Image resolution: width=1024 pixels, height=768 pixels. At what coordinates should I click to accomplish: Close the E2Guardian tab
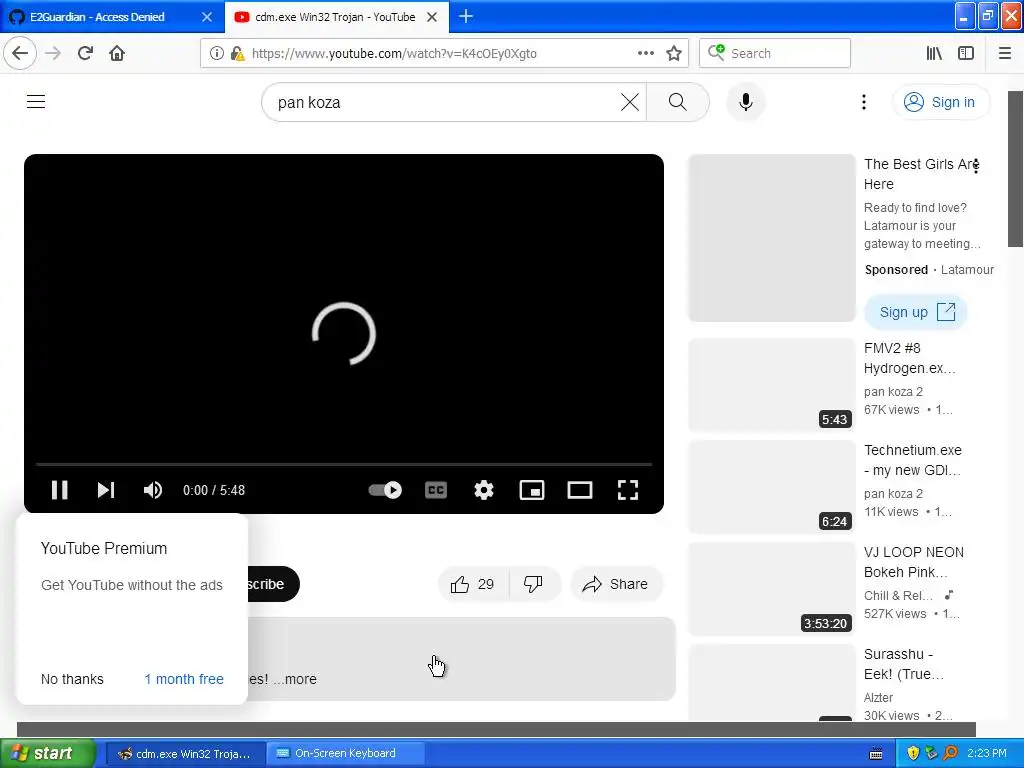(206, 17)
